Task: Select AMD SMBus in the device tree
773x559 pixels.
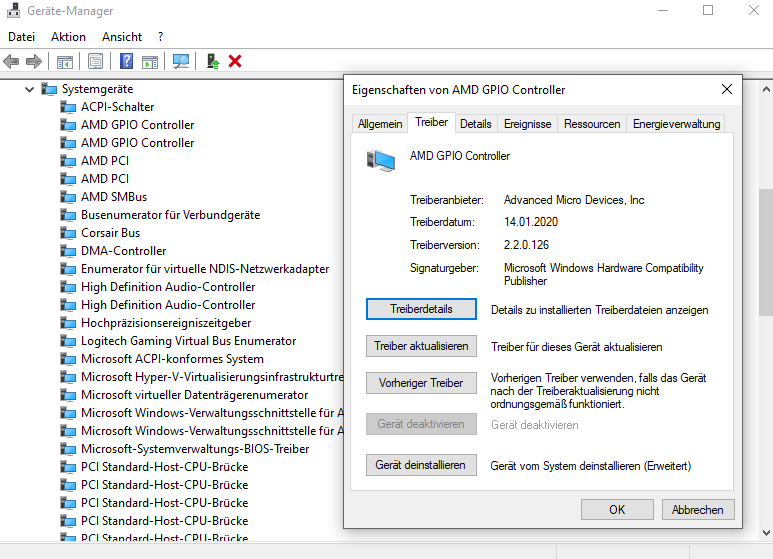Action: point(114,197)
